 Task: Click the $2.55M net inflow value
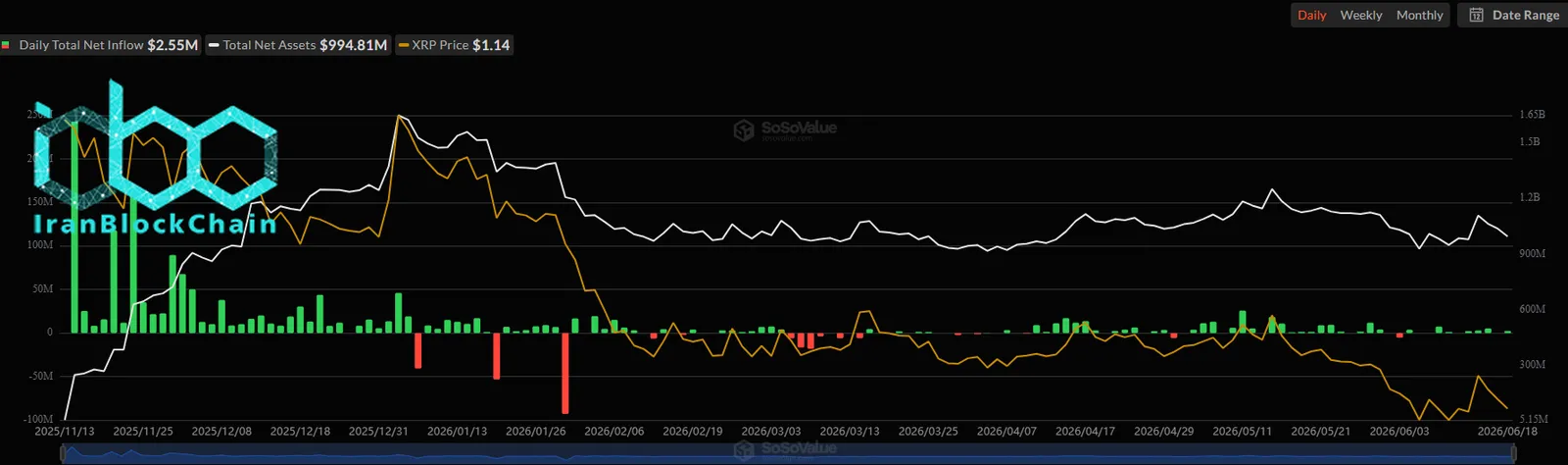coord(172,45)
